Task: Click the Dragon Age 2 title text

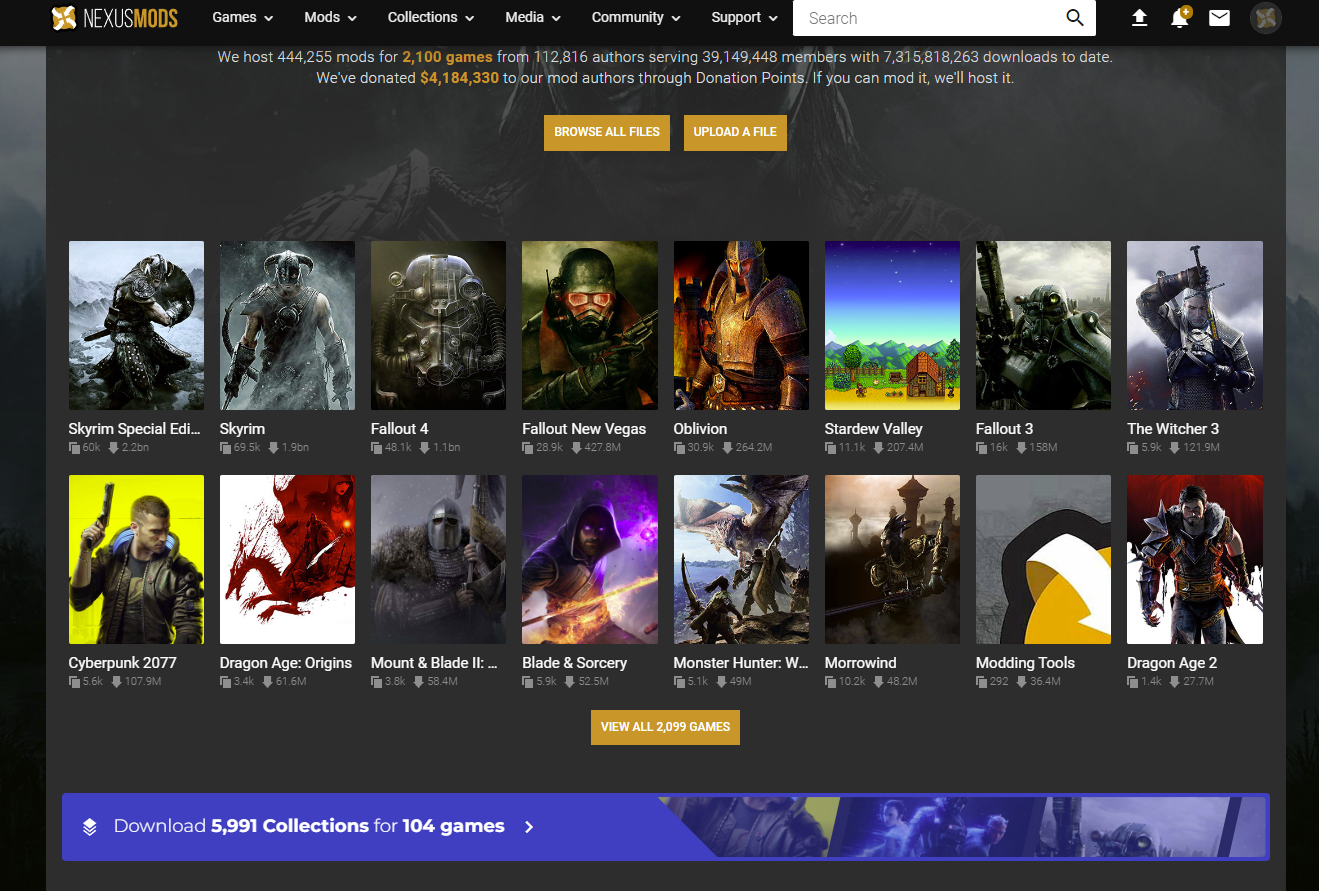Action: [x=1172, y=662]
